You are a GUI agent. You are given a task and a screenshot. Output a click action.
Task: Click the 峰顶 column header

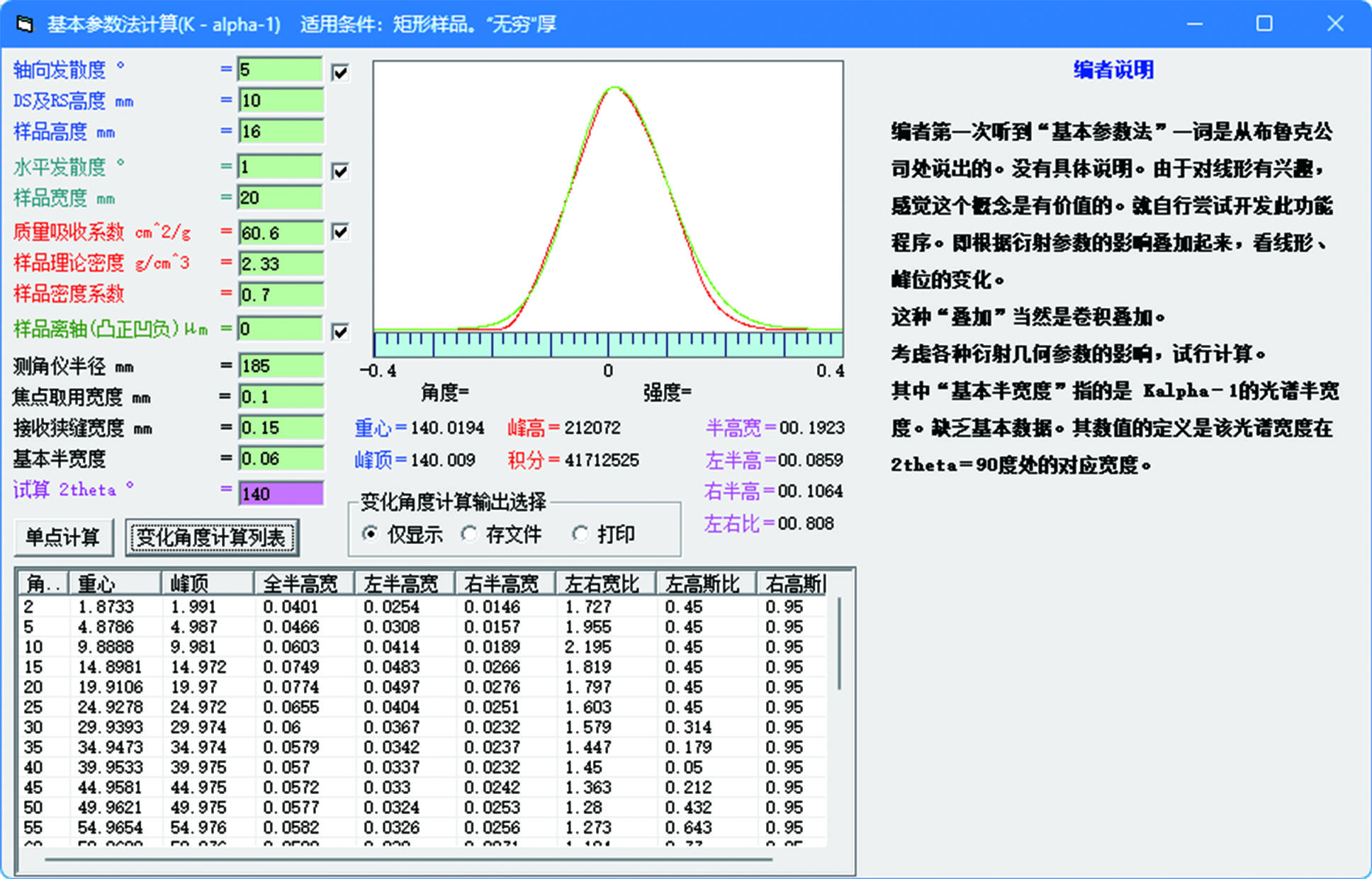point(207,584)
